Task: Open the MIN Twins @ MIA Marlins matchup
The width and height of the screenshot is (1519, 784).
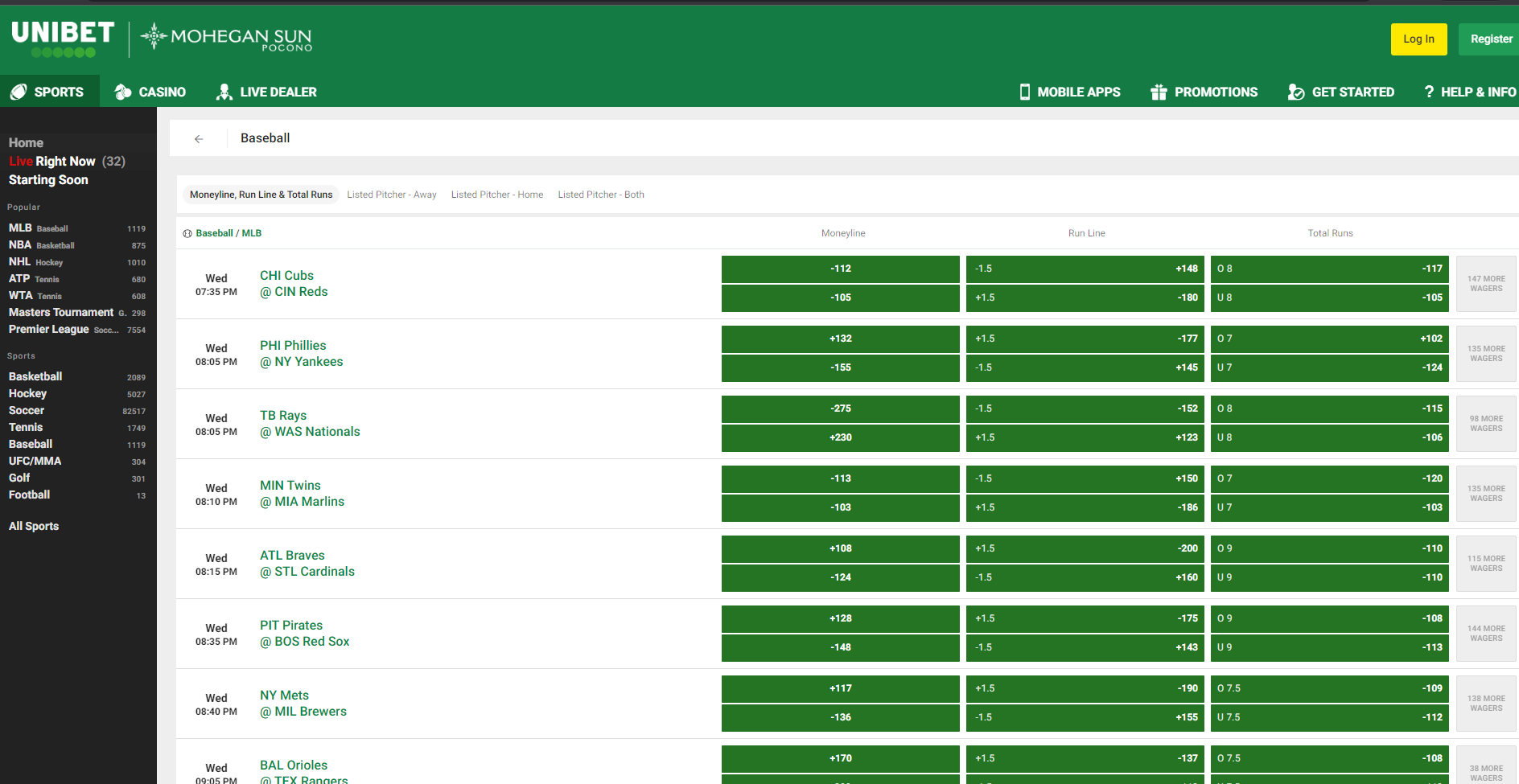Action: (x=302, y=494)
